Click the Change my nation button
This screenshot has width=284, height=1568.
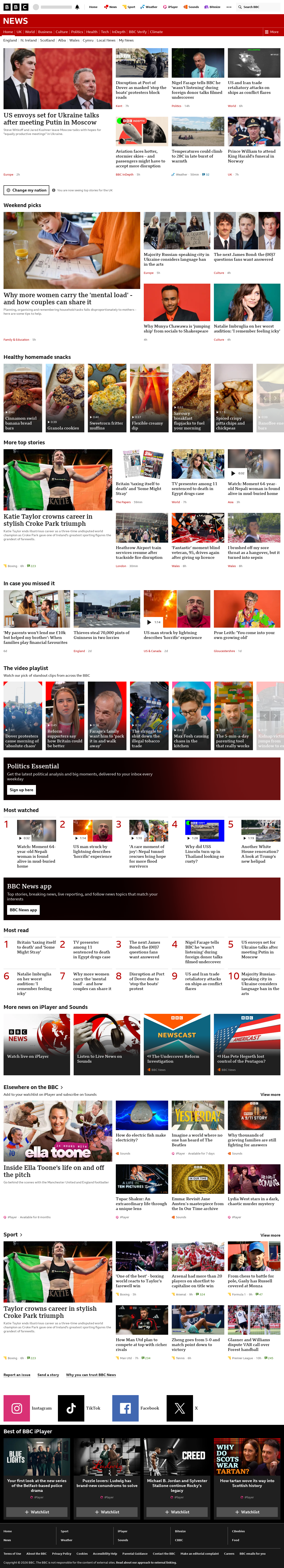tap(26, 190)
